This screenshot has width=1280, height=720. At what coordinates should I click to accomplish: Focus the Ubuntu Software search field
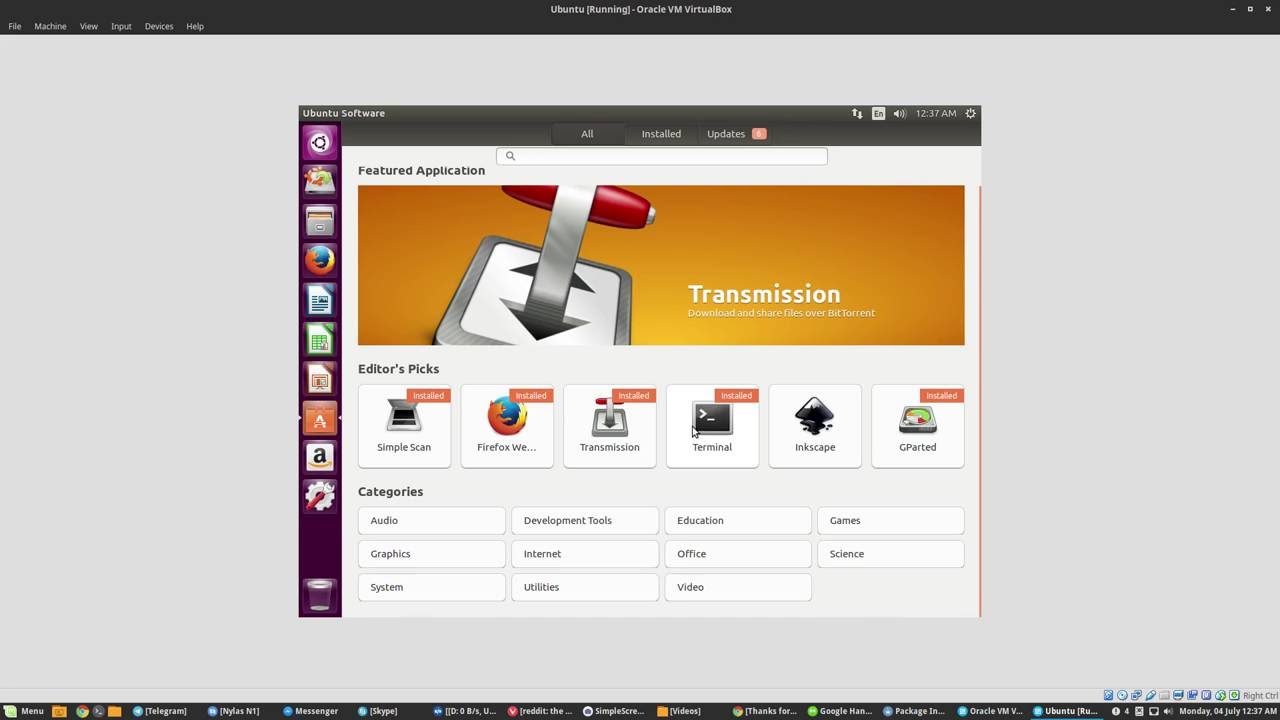tap(662, 155)
